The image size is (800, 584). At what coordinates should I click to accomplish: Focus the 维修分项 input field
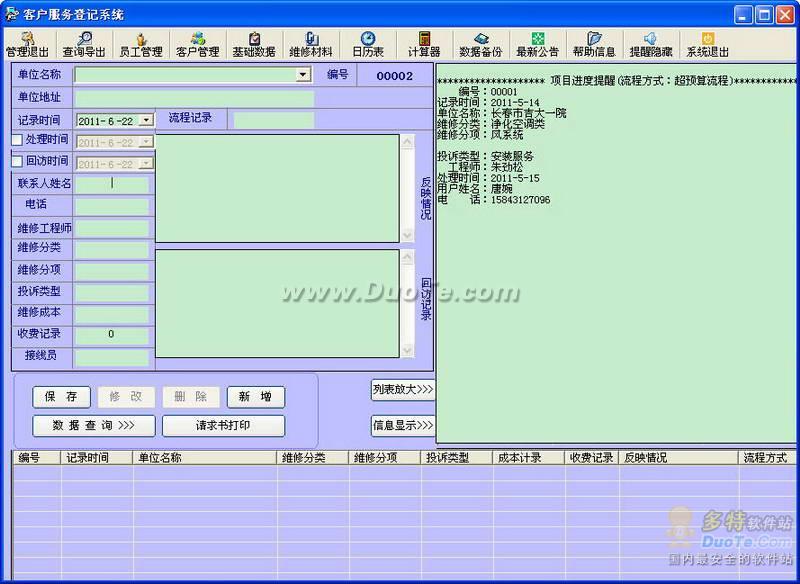click(x=112, y=271)
